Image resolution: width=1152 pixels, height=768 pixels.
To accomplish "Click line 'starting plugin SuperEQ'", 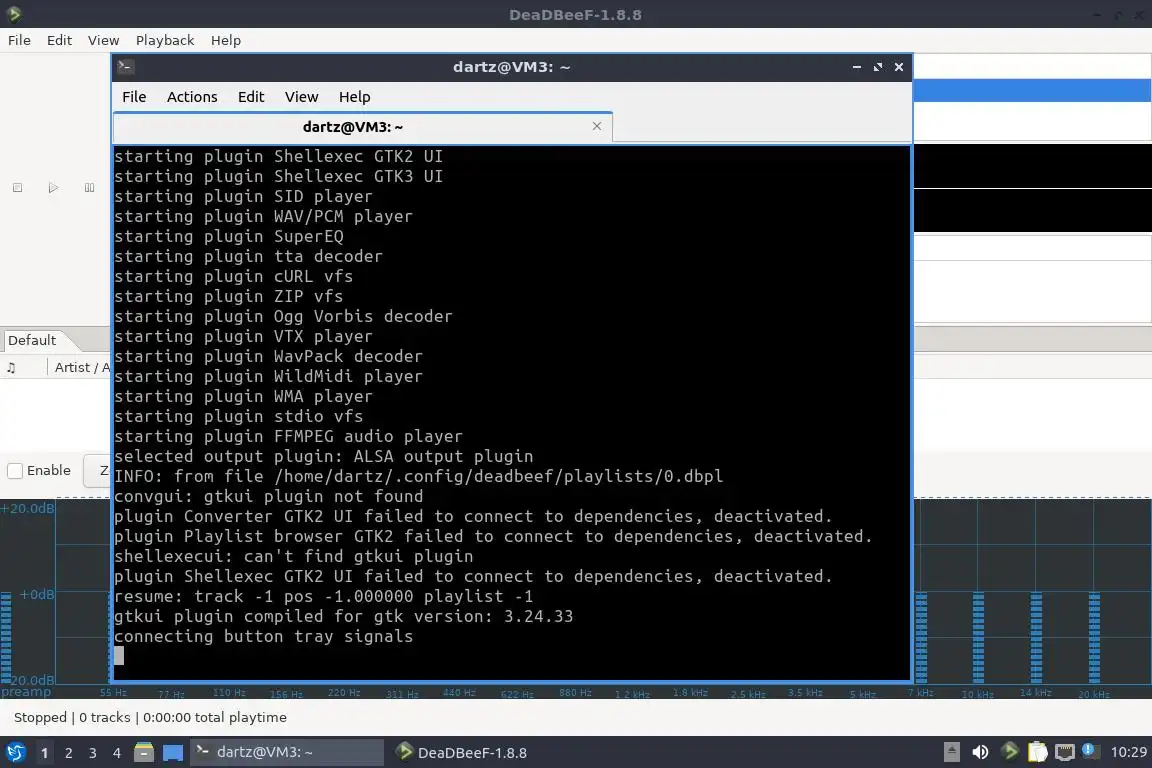I will coord(228,237).
